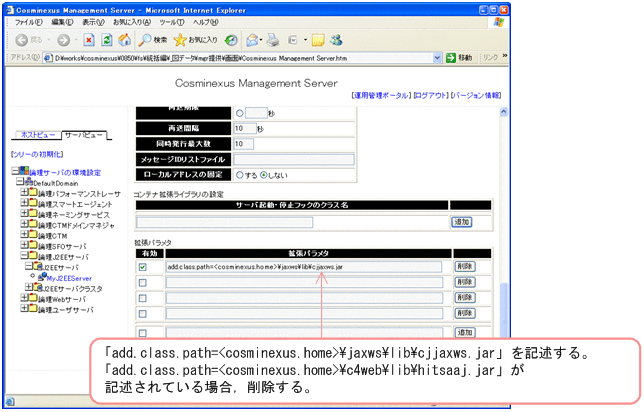The height and width of the screenshot is (412, 644).
Task: Open the address bar dropdown arrow
Action: point(576,59)
